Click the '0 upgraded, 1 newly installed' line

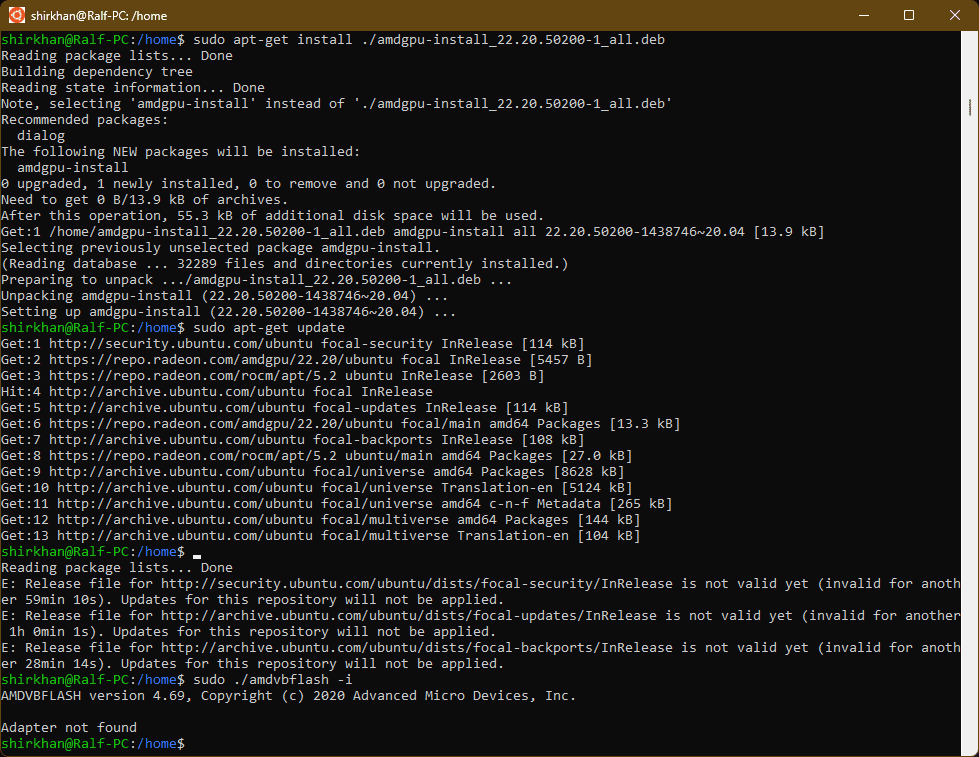coord(248,184)
